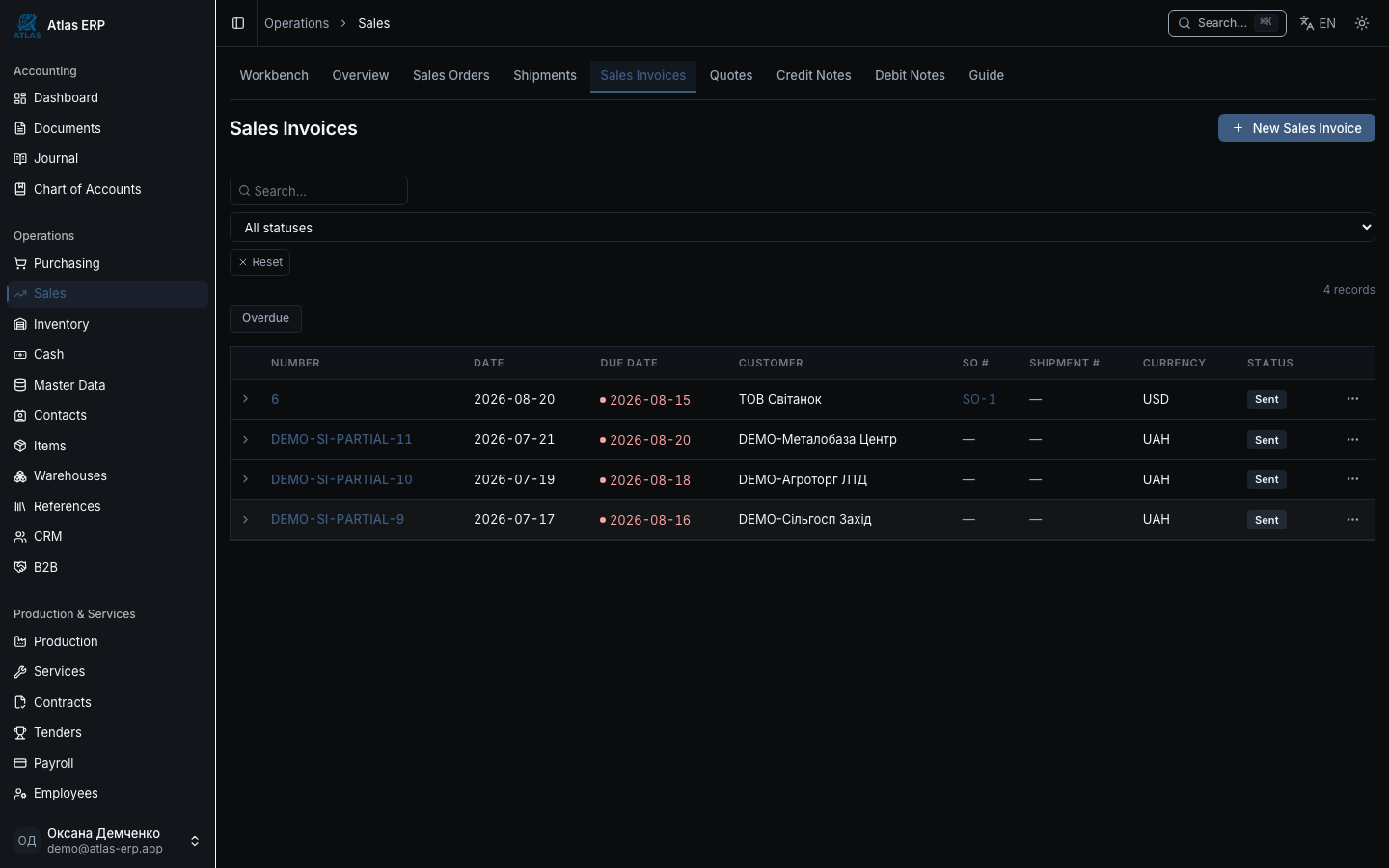Switch to the Credit Notes tab
The width and height of the screenshot is (1389, 868).
pyautogui.click(x=814, y=75)
